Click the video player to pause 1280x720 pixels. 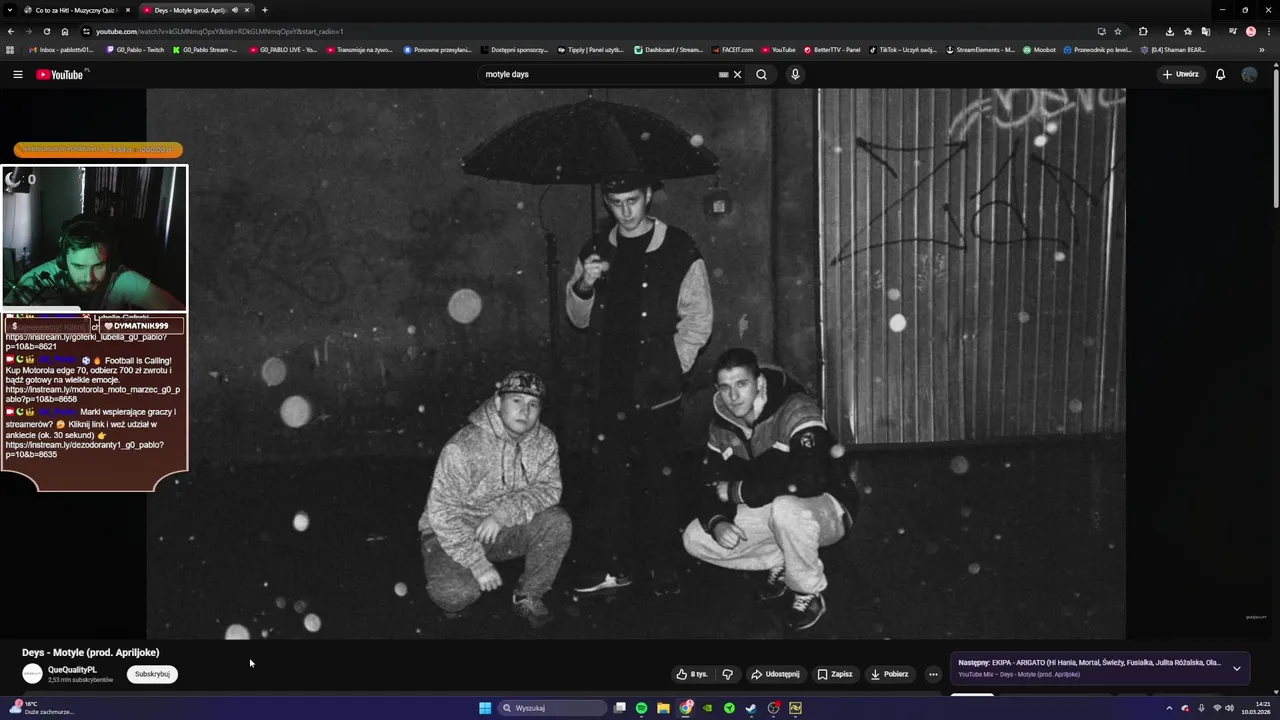point(636,363)
